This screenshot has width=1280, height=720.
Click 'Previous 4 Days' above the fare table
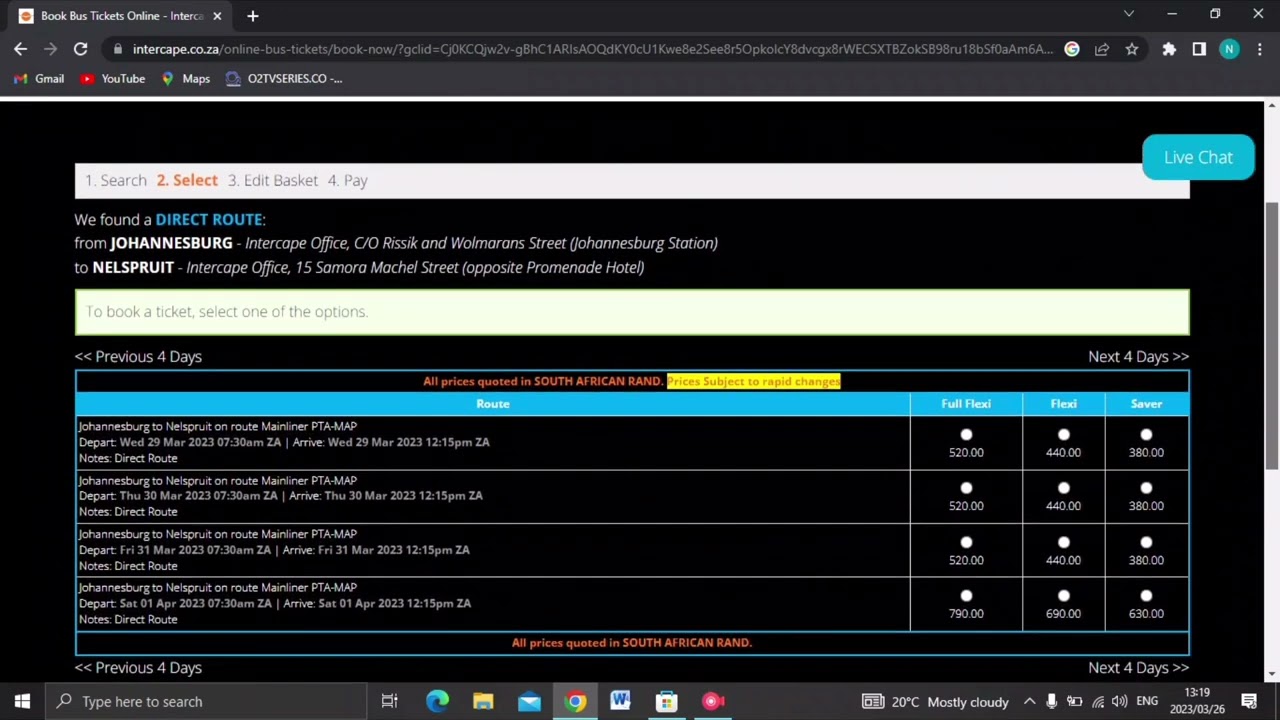tap(138, 356)
